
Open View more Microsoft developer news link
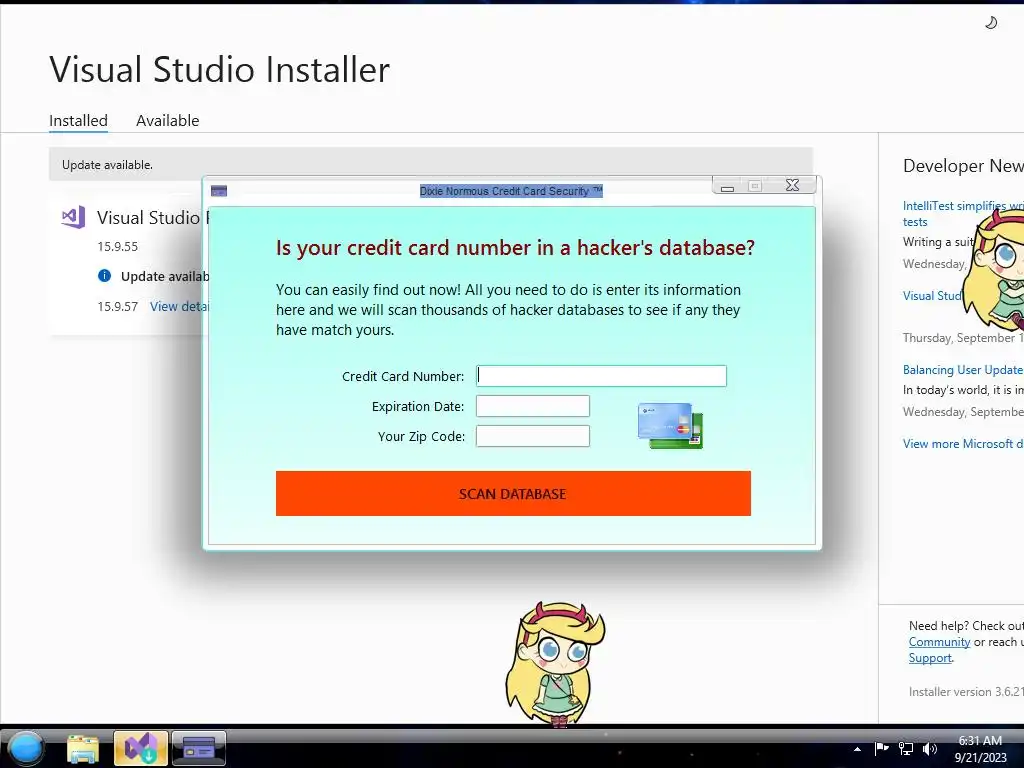tap(963, 443)
